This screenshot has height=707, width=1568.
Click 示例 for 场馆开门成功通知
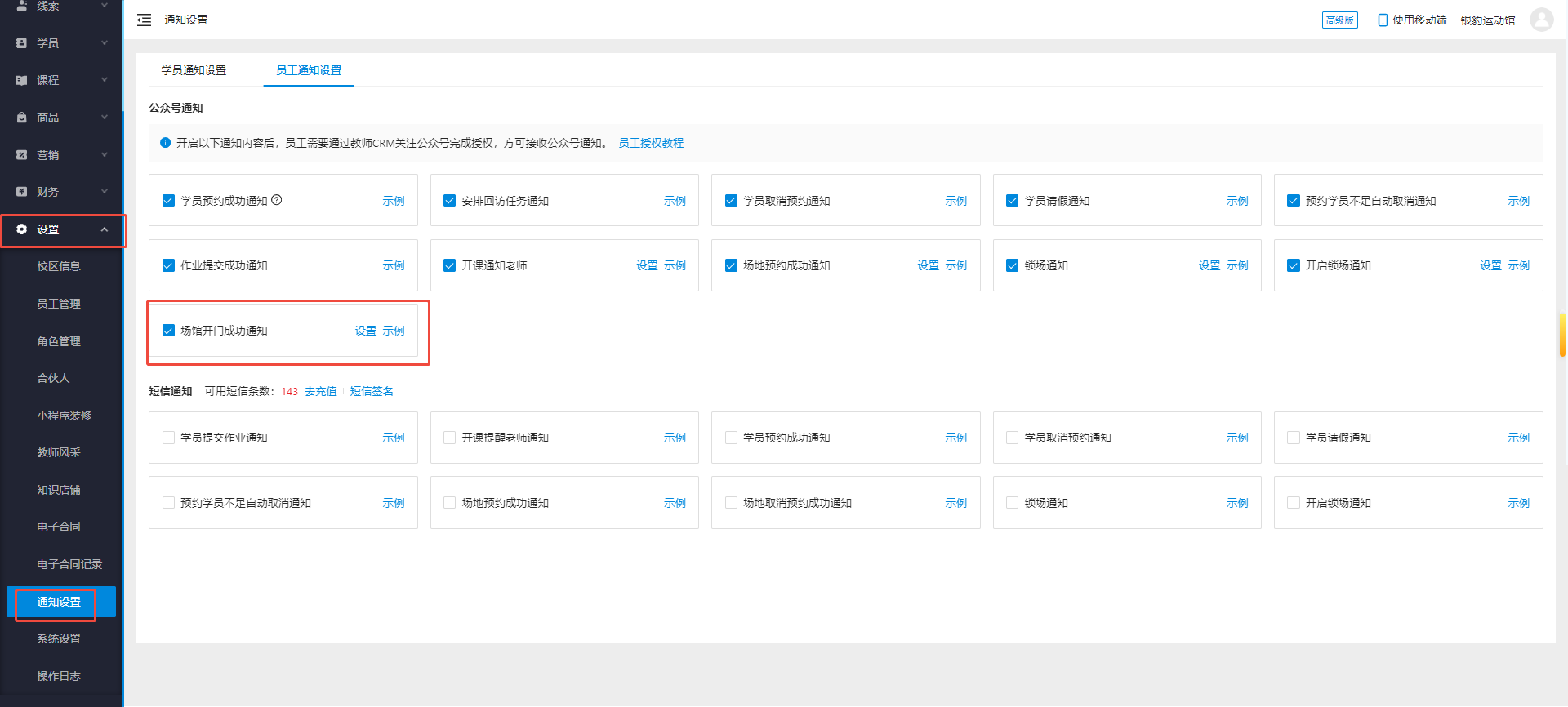[x=394, y=331]
